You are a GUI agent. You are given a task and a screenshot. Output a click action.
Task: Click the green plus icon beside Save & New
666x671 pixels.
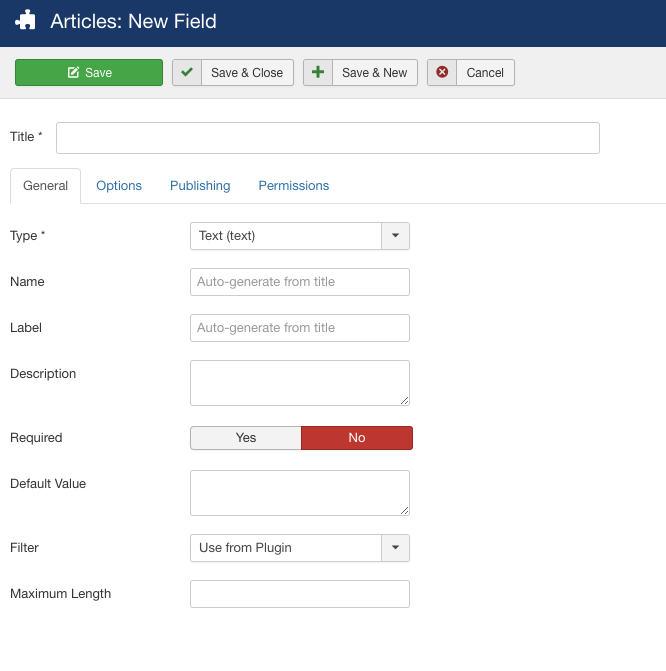click(318, 73)
